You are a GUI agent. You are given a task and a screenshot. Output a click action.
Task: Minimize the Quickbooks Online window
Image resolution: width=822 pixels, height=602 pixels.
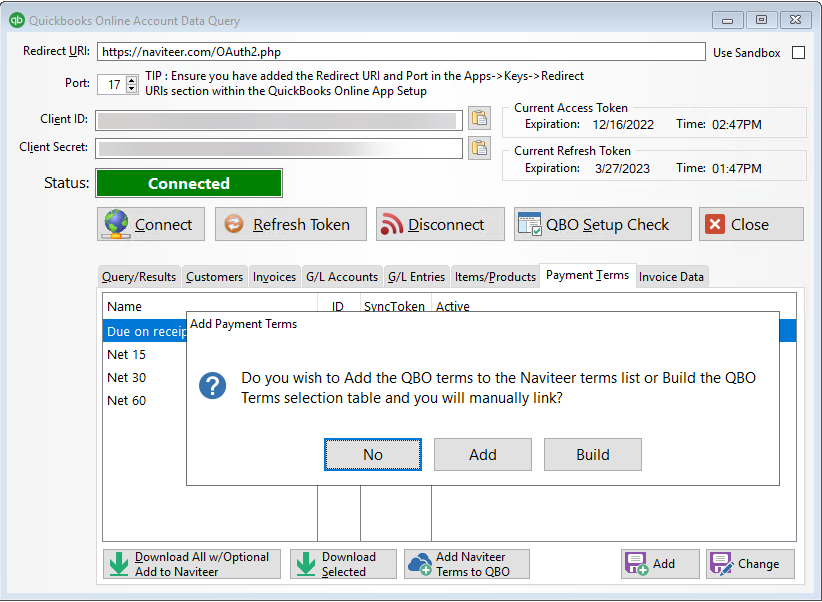coord(727,20)
